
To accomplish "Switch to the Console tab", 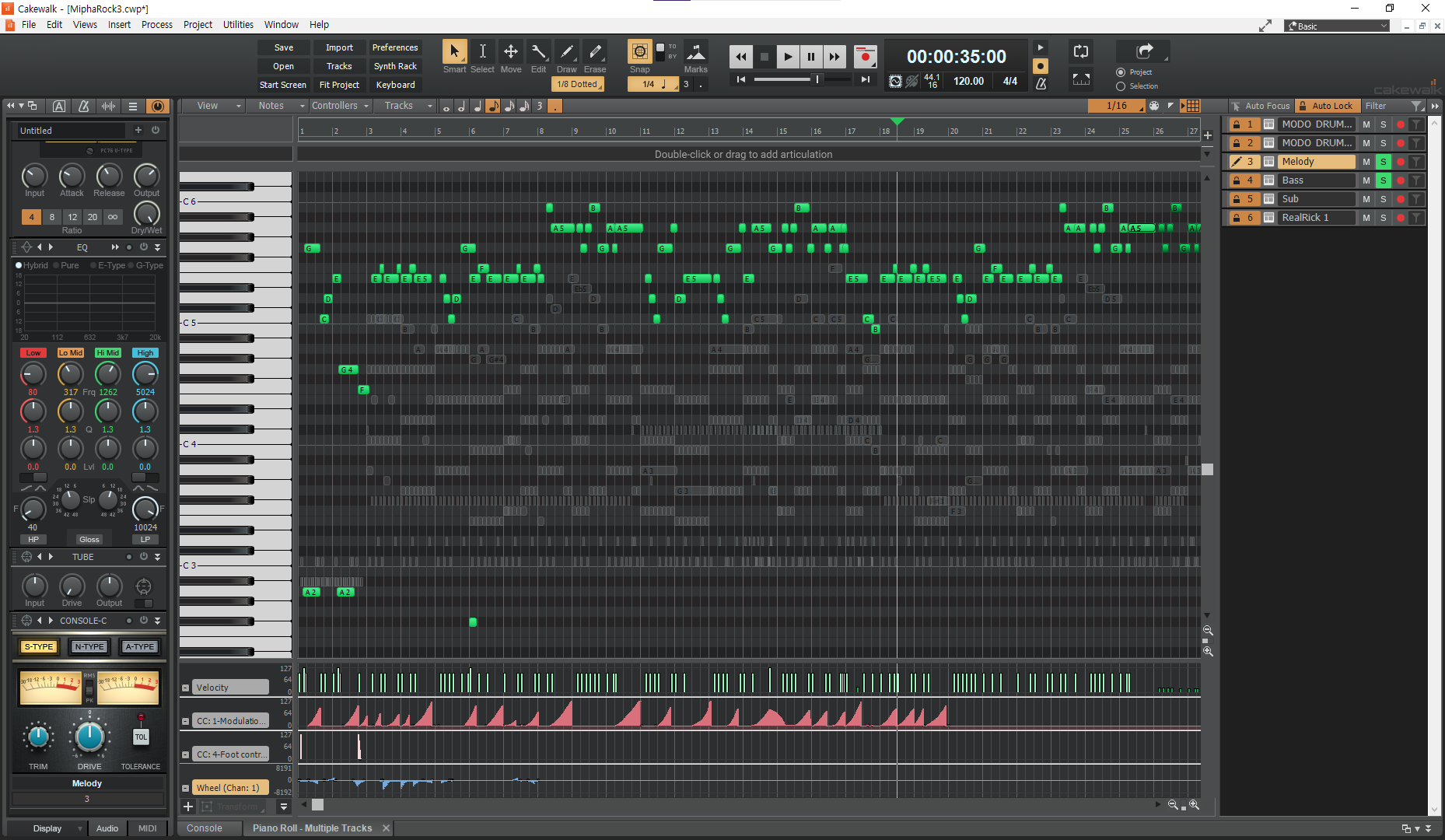I will 204,828.
